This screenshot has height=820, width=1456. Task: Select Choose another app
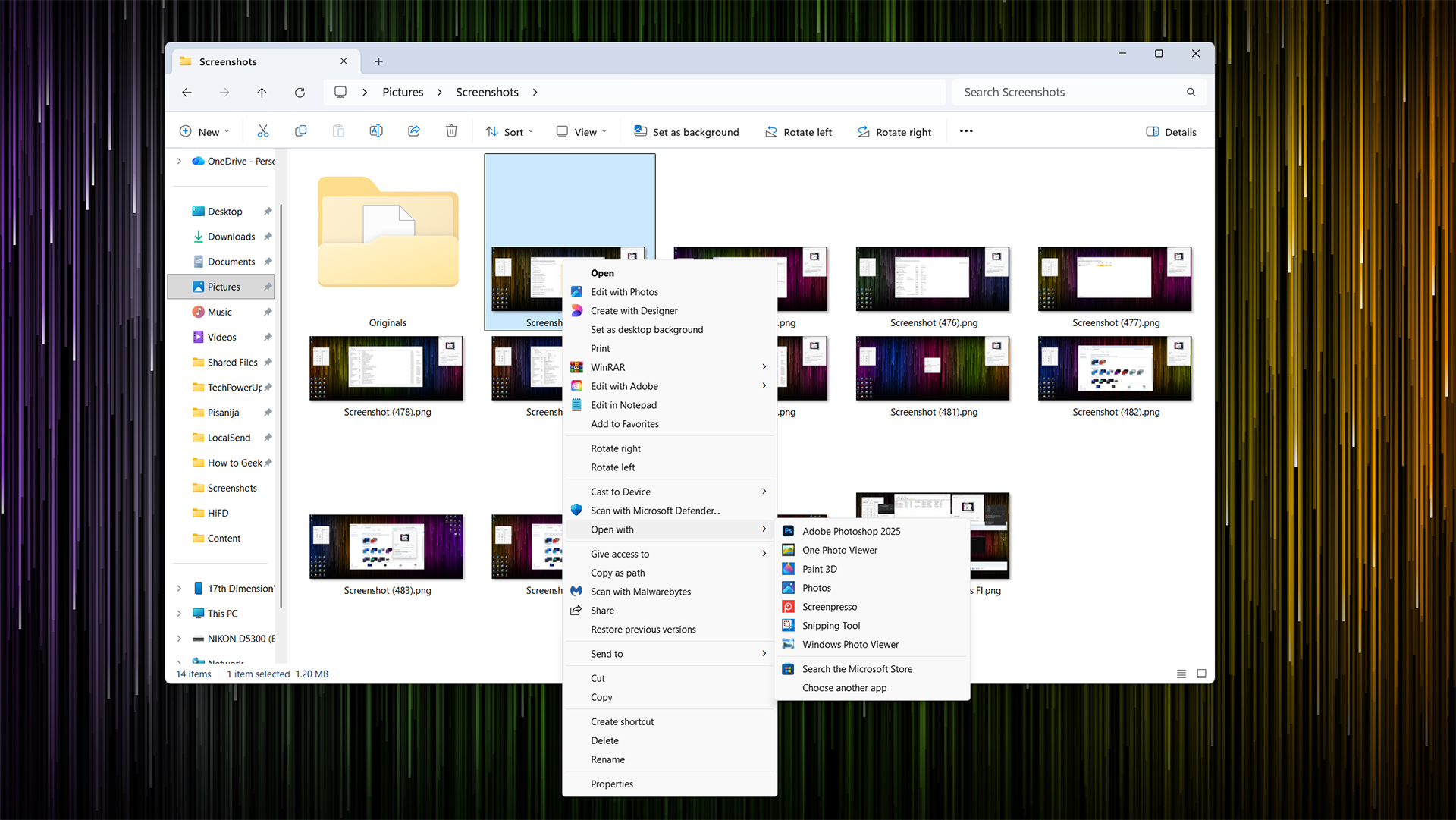872,688
